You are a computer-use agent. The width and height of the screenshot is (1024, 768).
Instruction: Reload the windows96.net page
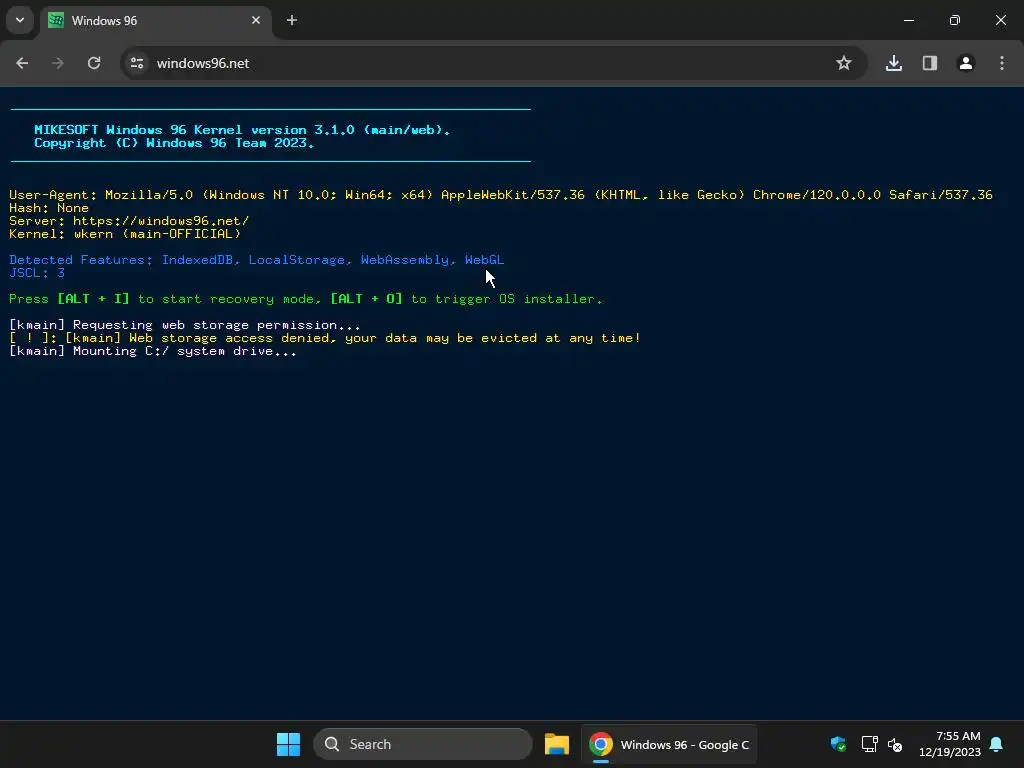pyautogui.click(x=94, y=63)
